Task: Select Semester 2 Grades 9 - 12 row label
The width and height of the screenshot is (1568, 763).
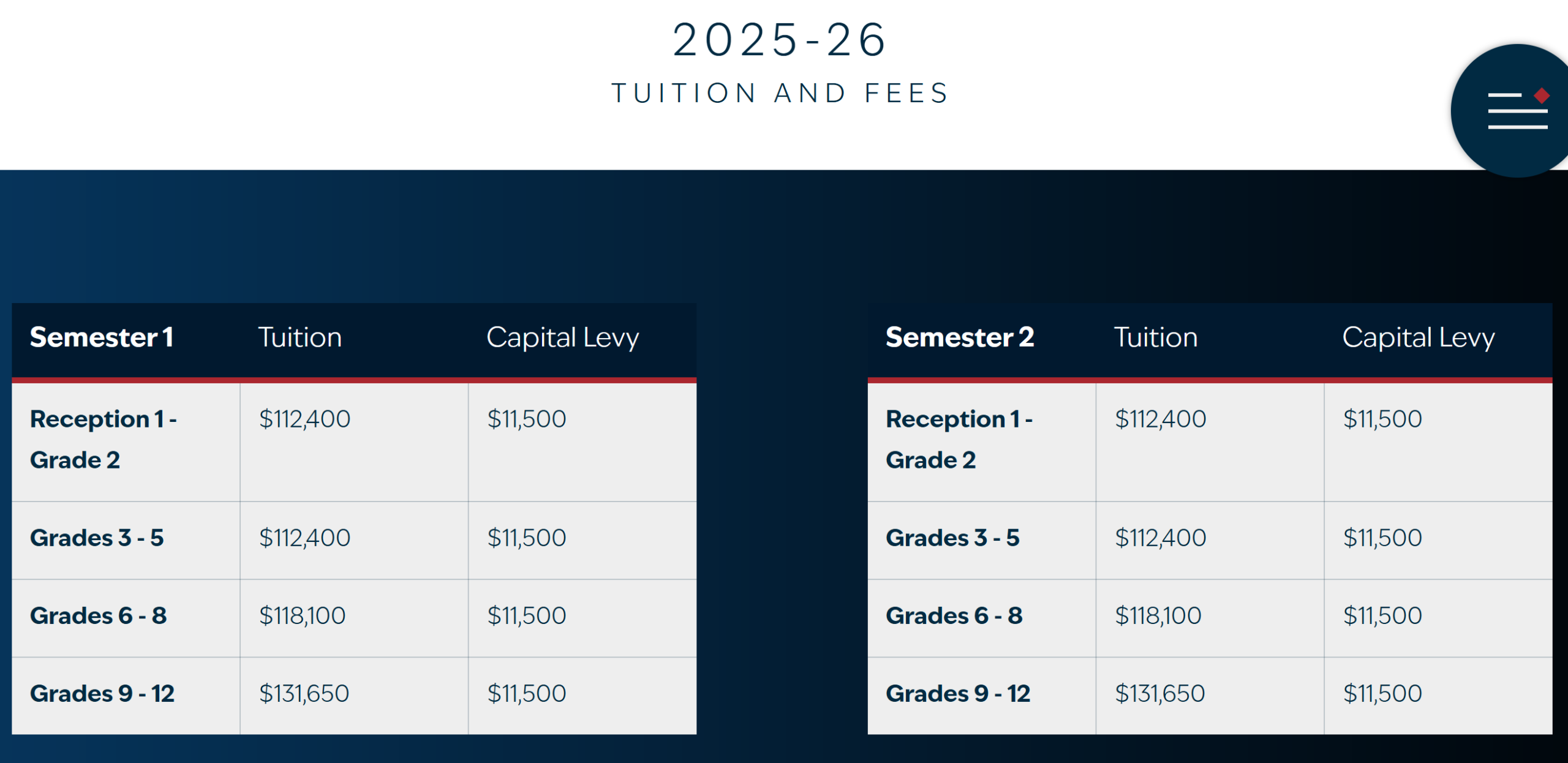Action: [958, 693]
